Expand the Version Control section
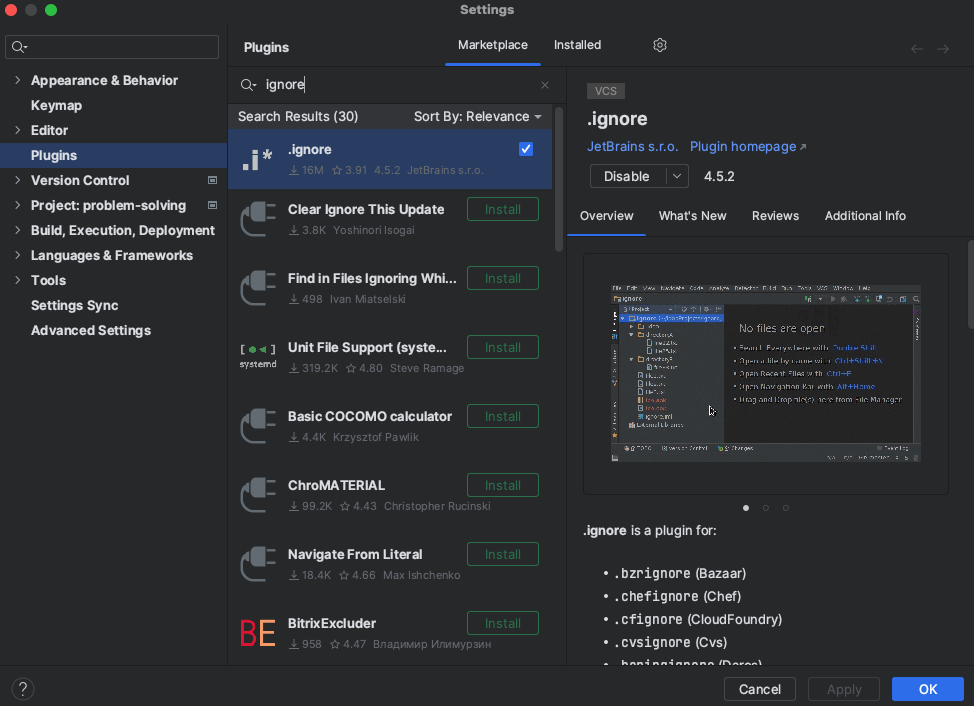 coord(17,180)
